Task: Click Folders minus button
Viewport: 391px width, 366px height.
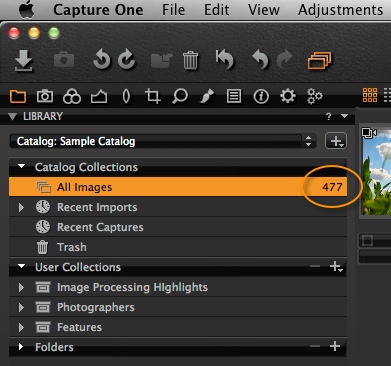Action: point(315,346)
